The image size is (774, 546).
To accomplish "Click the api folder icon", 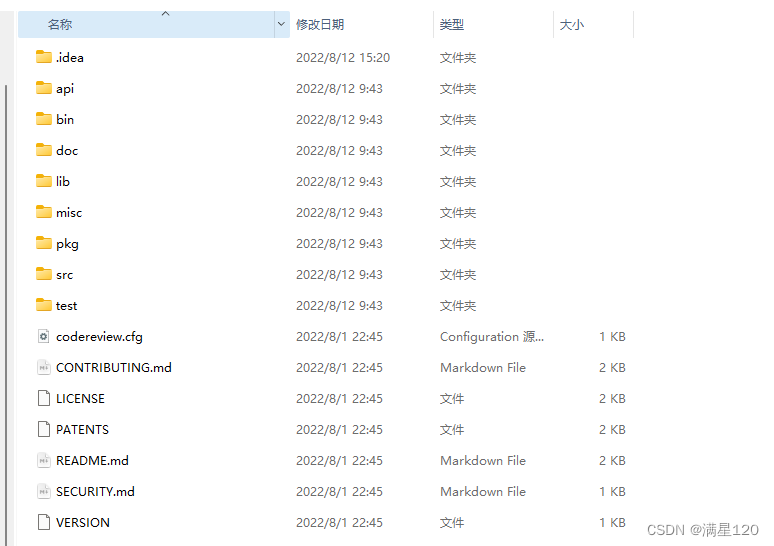I will tap(43, 88).
